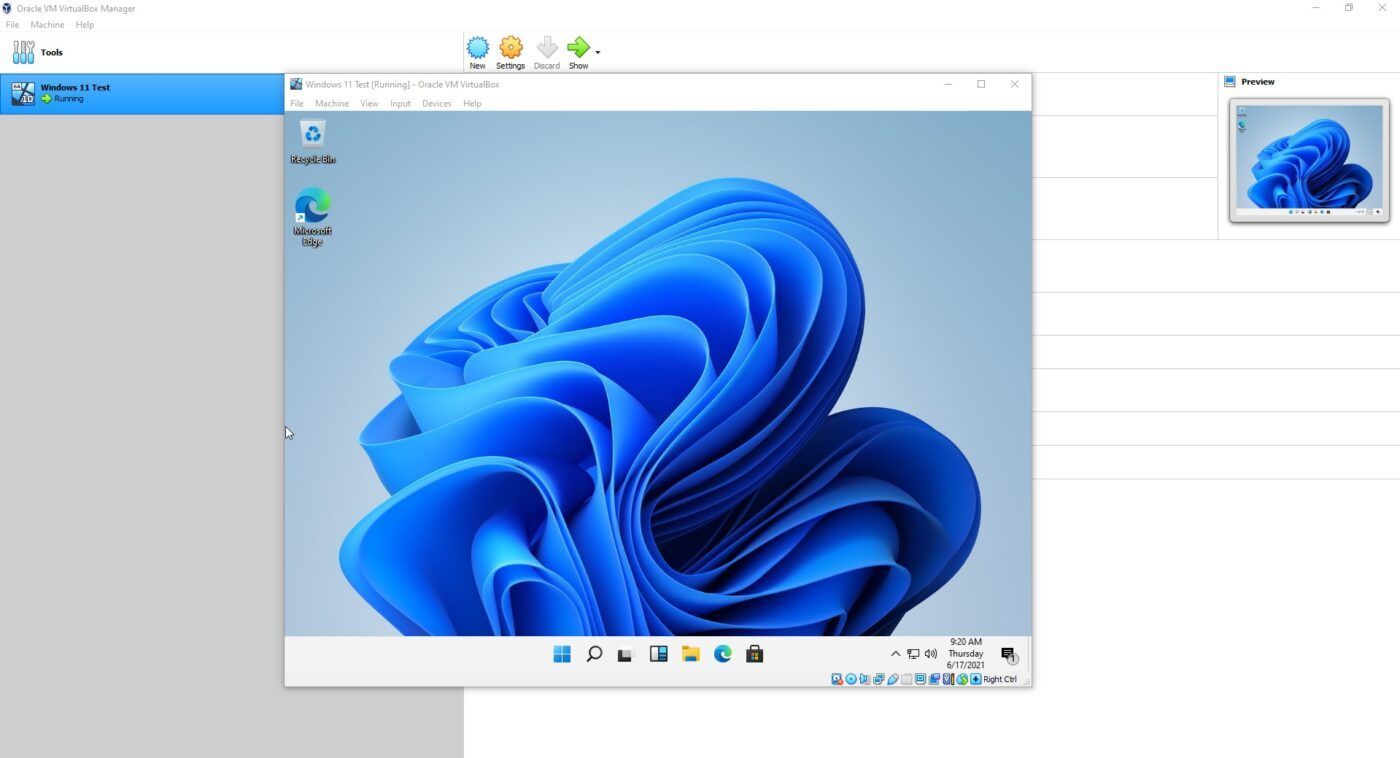Launch File Explorer from the guest taskbar
Image resolution: width=1400 pixels, height=758 pixels.
pos(690,654)
